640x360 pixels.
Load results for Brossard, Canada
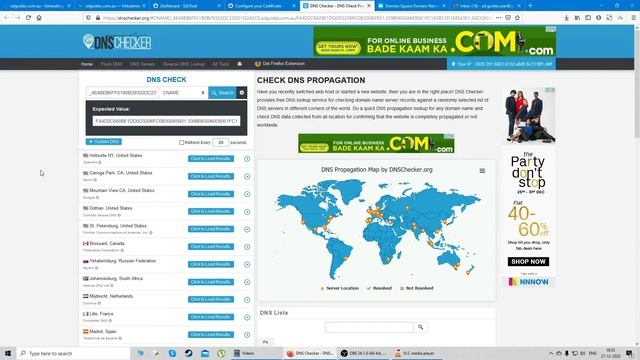(211, 247)
